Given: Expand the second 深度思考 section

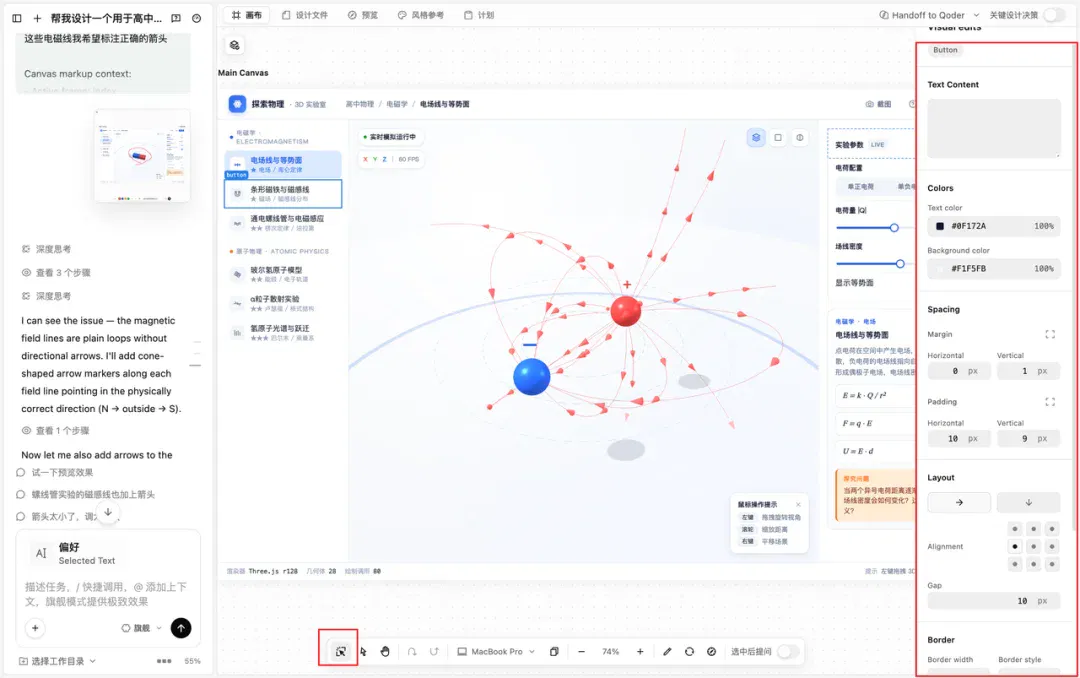Looking at the screenshot, I should 46,296.
